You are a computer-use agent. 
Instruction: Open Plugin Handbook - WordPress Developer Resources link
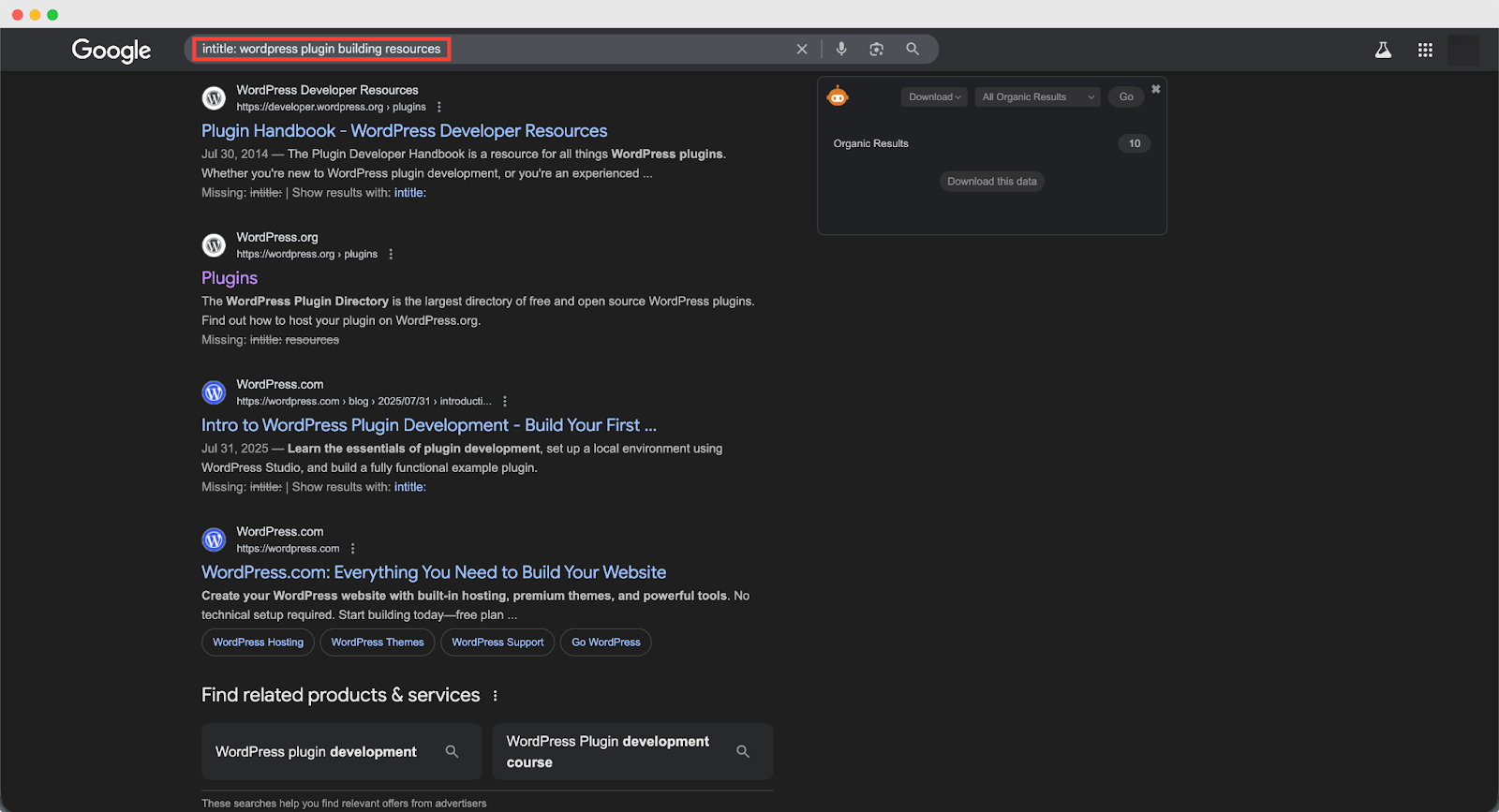pos(404,131)
